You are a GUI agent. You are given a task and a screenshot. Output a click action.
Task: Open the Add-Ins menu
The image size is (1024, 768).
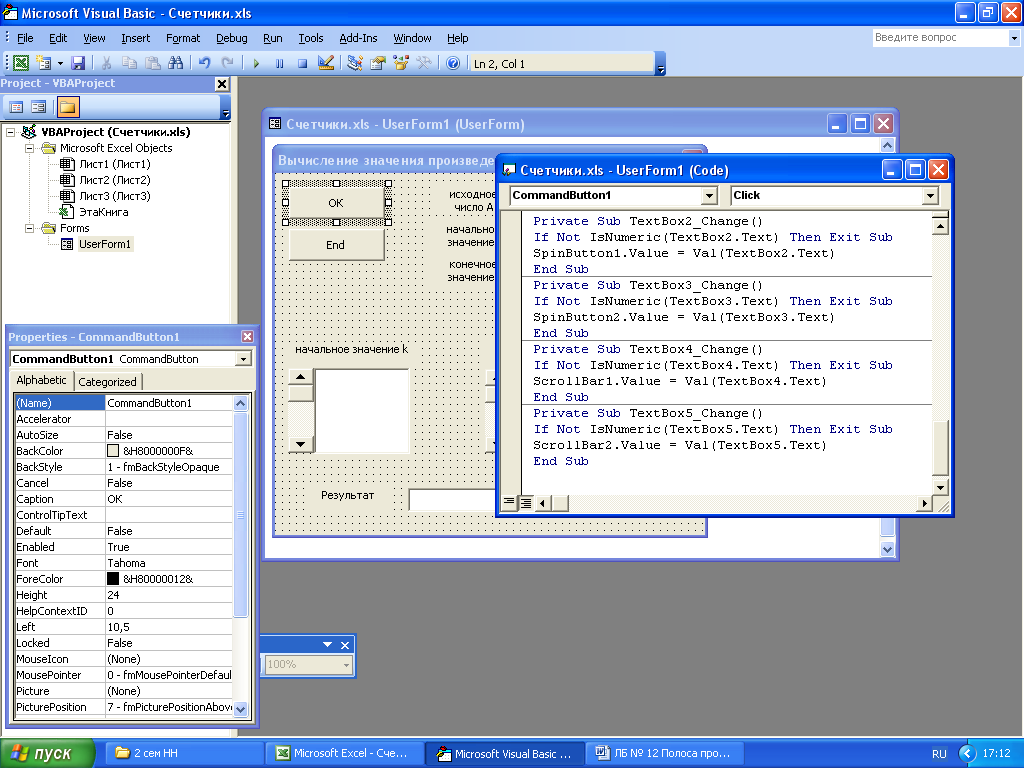point(358,38)
